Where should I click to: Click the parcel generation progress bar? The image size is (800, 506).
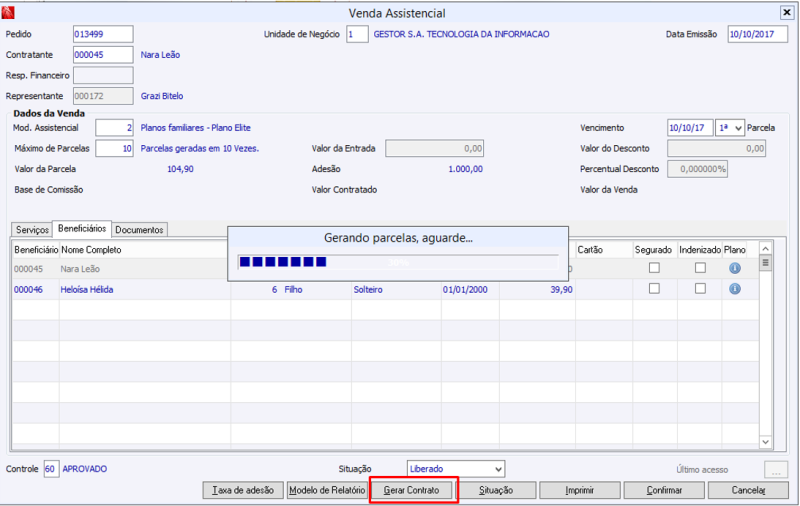pos(398,262)
